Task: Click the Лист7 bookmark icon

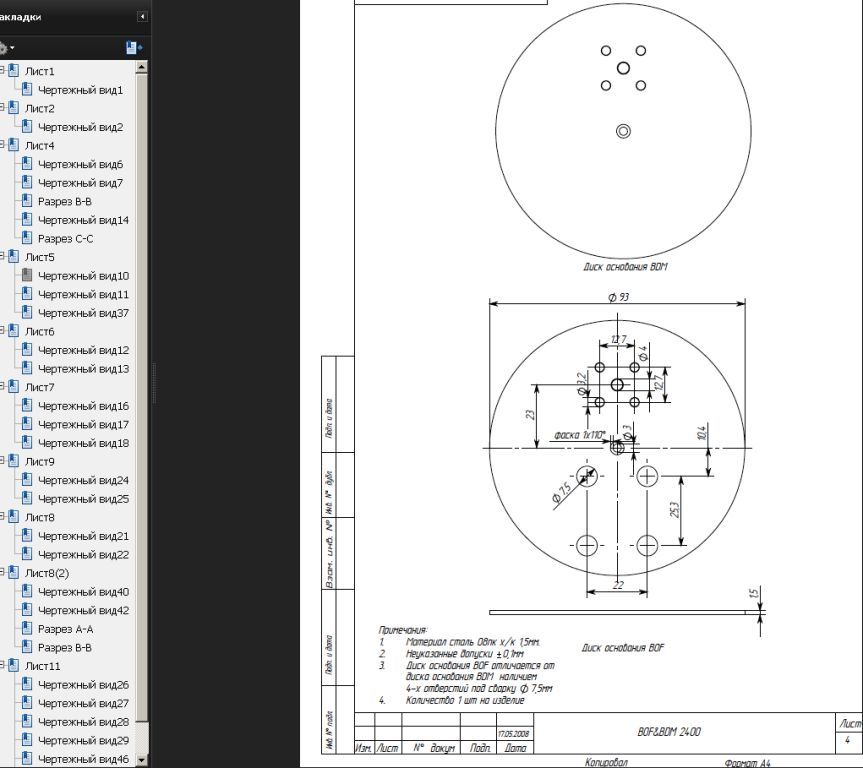Action: point(14,387)
